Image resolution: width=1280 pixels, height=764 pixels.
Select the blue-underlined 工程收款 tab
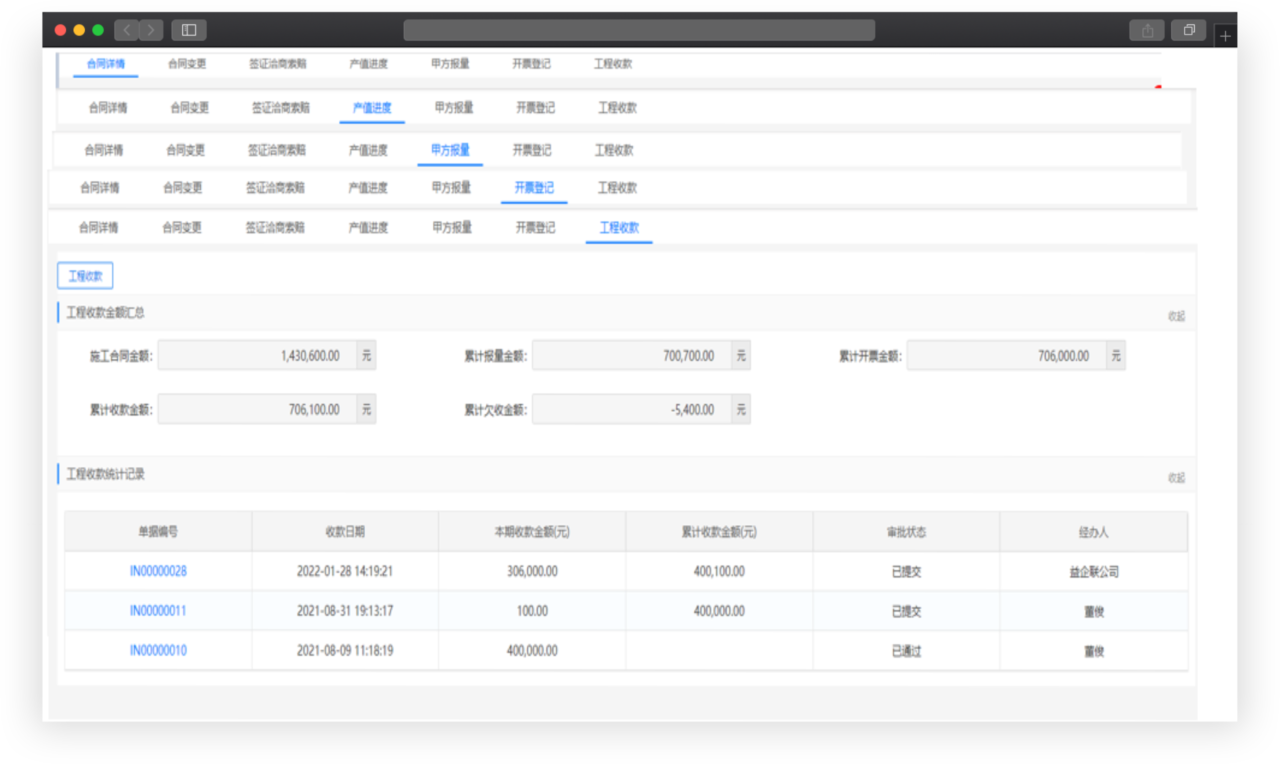point(619,228)
